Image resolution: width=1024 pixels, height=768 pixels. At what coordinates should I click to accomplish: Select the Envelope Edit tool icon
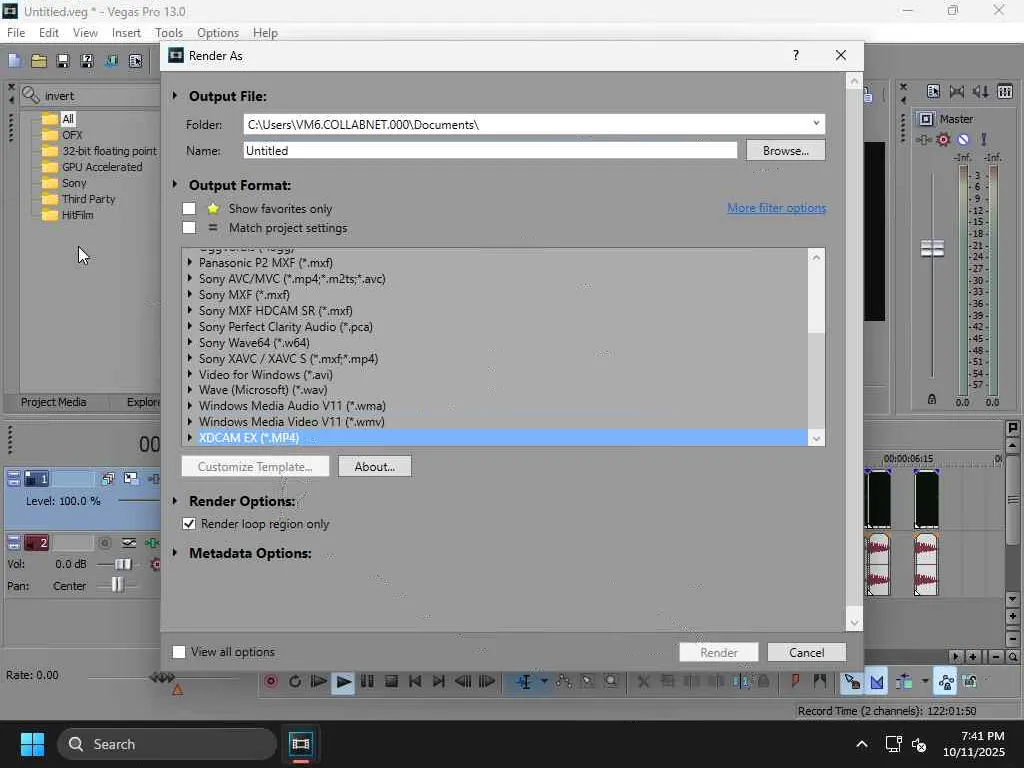564,682
